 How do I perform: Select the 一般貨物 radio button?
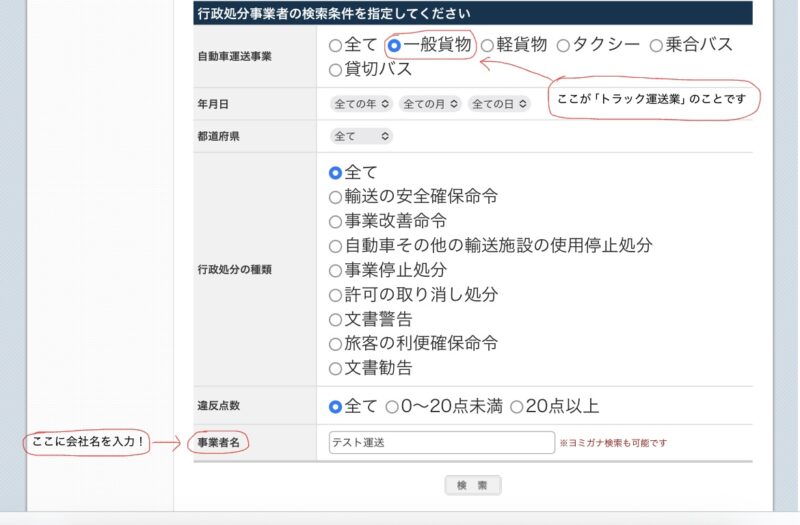(394, 45)
